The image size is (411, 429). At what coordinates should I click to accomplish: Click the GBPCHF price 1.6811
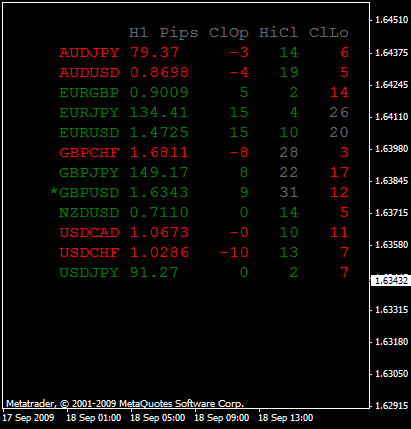(159, 153)
